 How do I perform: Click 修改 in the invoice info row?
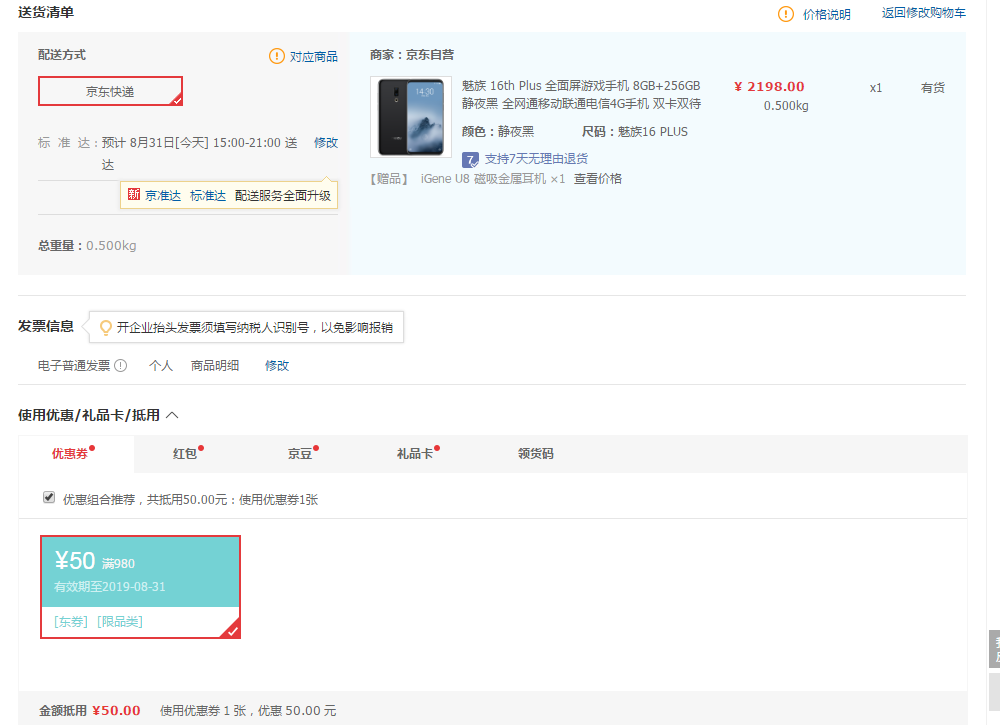point(277,365)
